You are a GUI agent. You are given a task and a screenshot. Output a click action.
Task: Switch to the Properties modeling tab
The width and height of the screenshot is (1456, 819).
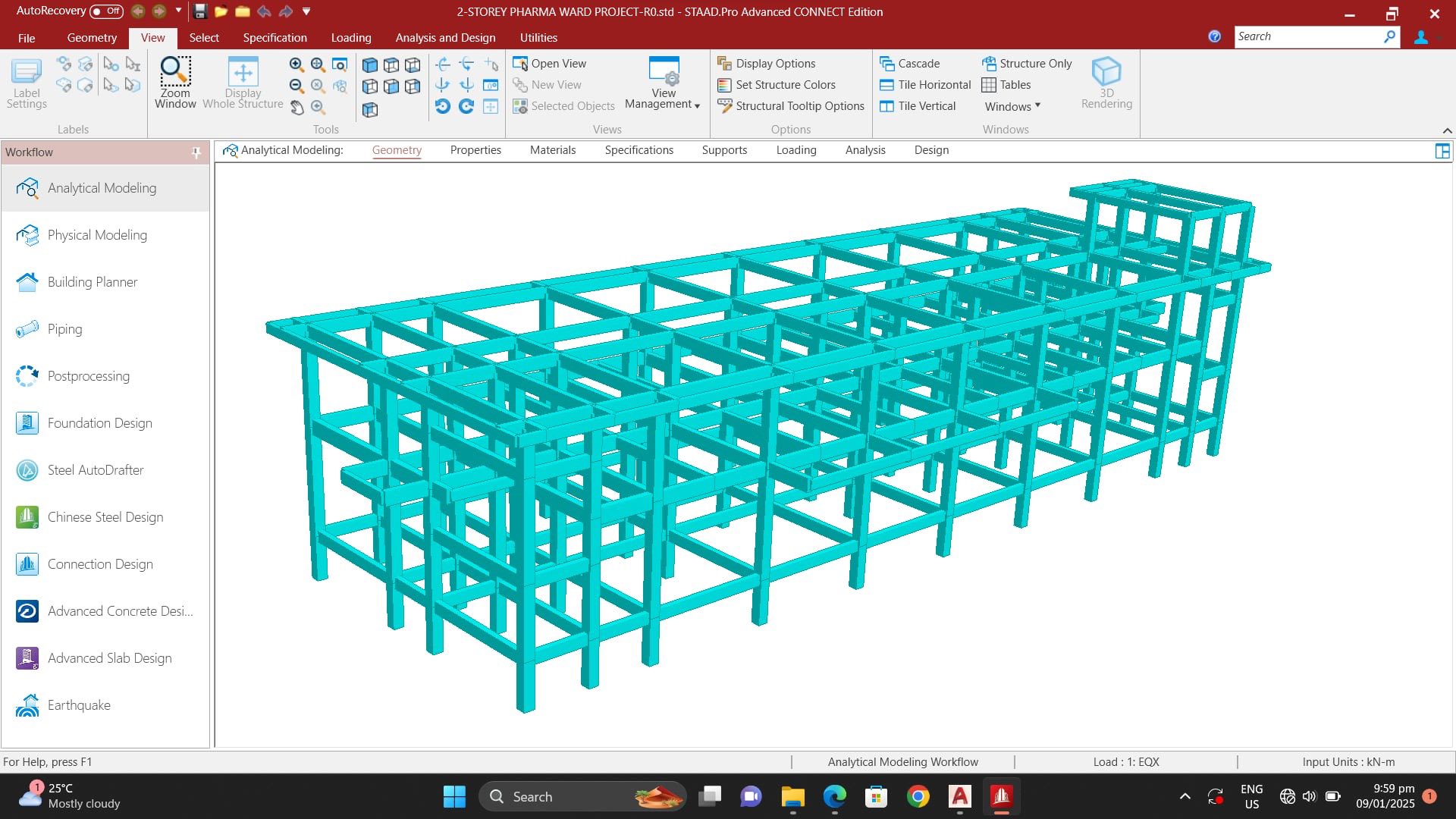[475, 150]
